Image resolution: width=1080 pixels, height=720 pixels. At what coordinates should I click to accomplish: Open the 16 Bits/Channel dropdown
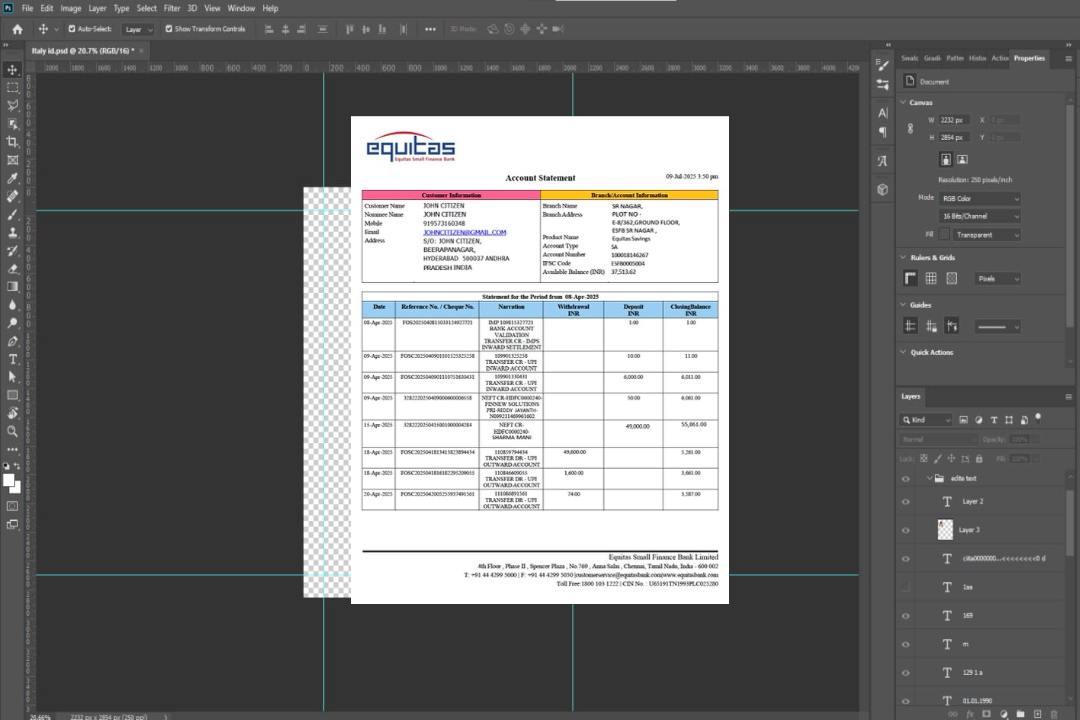pyautogui.click(x=979, y=216)
